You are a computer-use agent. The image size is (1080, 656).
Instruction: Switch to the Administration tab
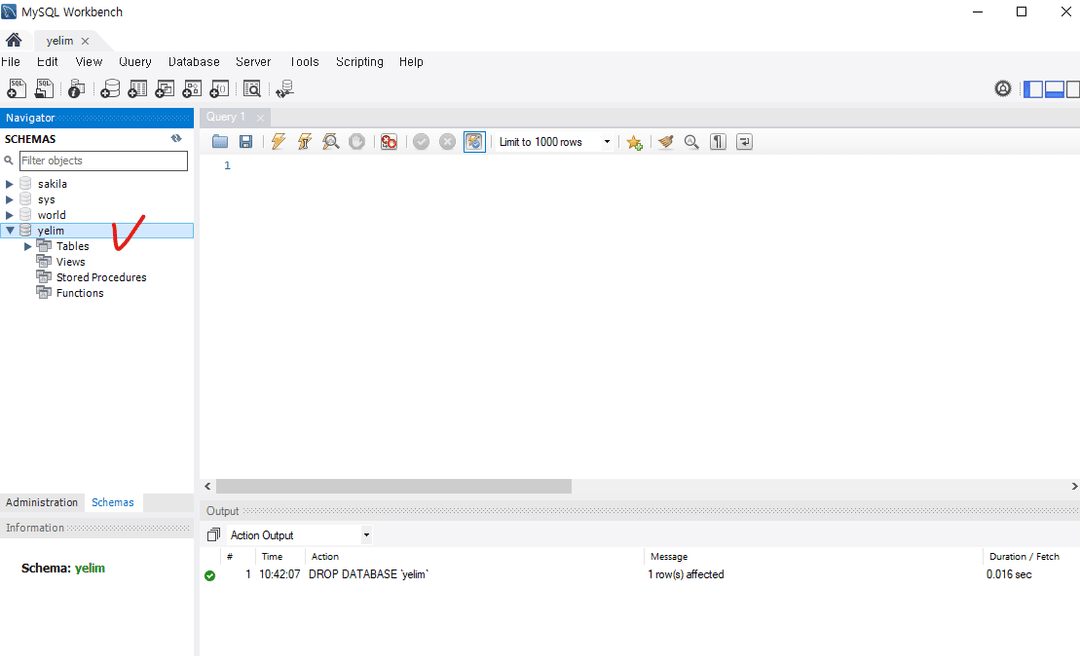[42, 502]
